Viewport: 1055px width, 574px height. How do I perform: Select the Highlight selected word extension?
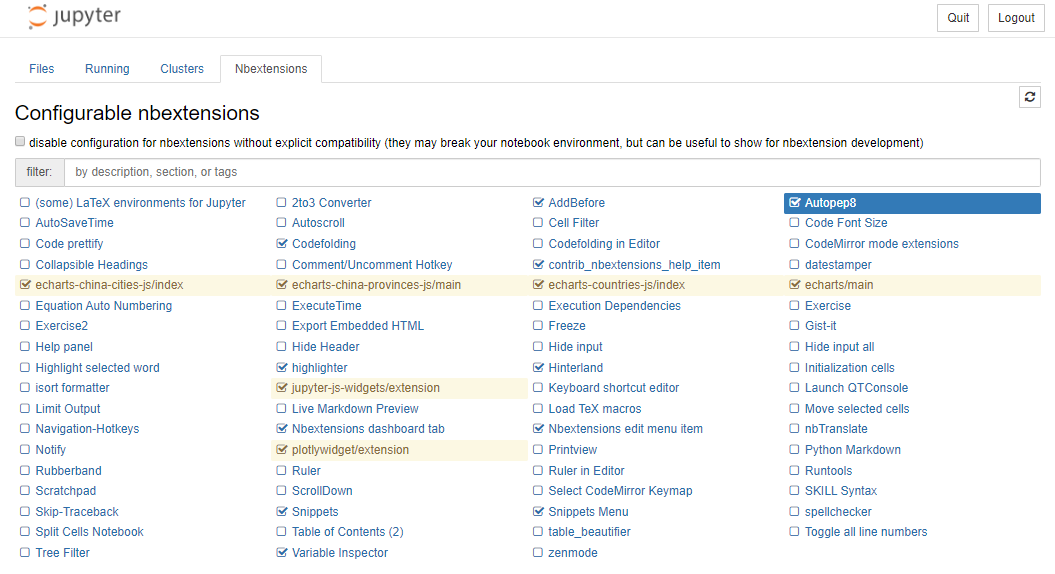click(98, 367)
